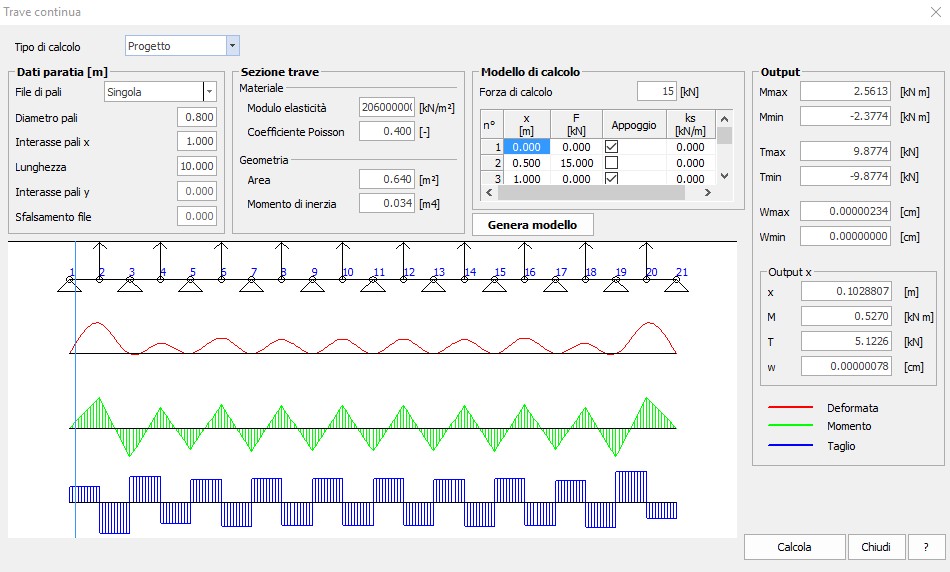Open the Tipo di calcolo dropdown
The height and width of the screenshot is (572, 950).
click(x=232, y=46)
